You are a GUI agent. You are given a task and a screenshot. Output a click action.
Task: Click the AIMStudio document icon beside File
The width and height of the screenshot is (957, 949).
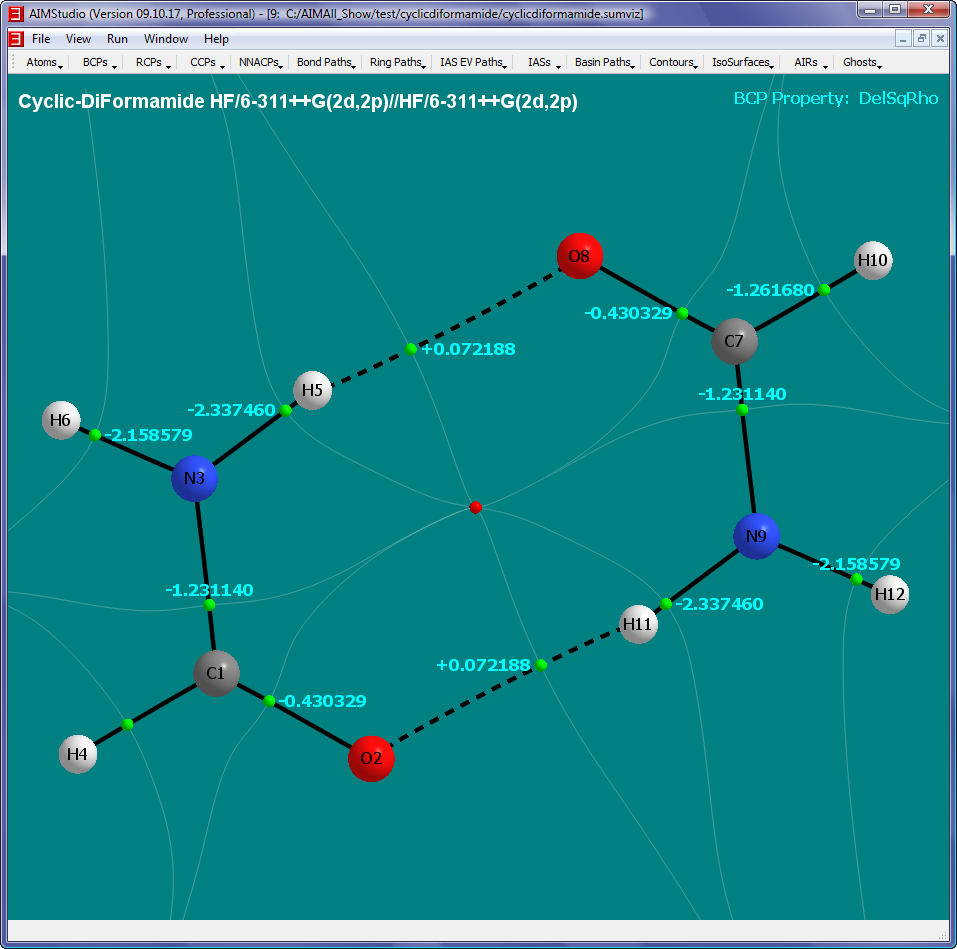(15, 39)
